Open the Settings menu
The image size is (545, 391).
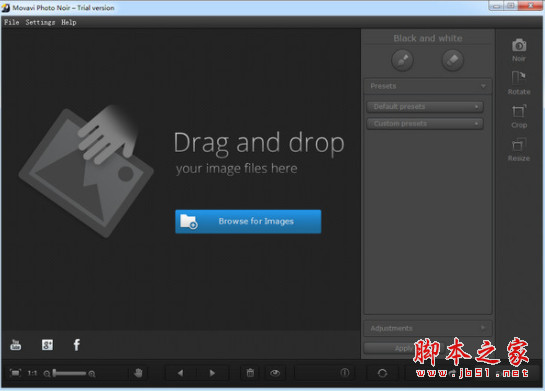[40, 22]
